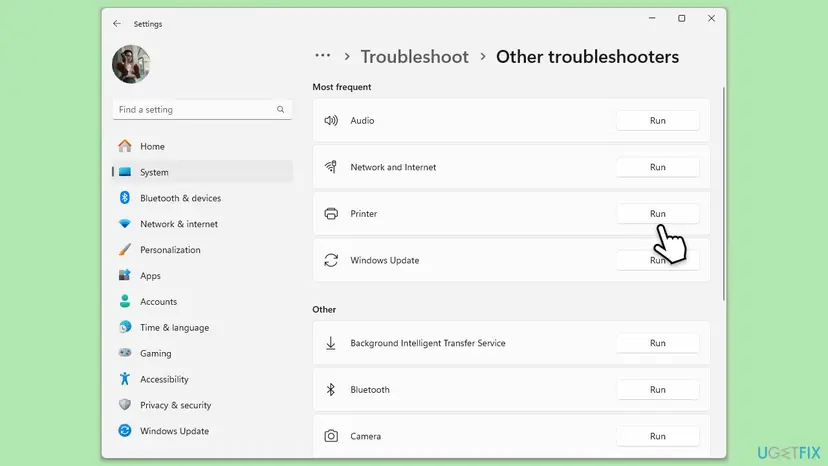Viewport: 828px width, 466px height.
Task: Click the vertical scrollbar of troubleshooters list
Action: pos(723,194)
